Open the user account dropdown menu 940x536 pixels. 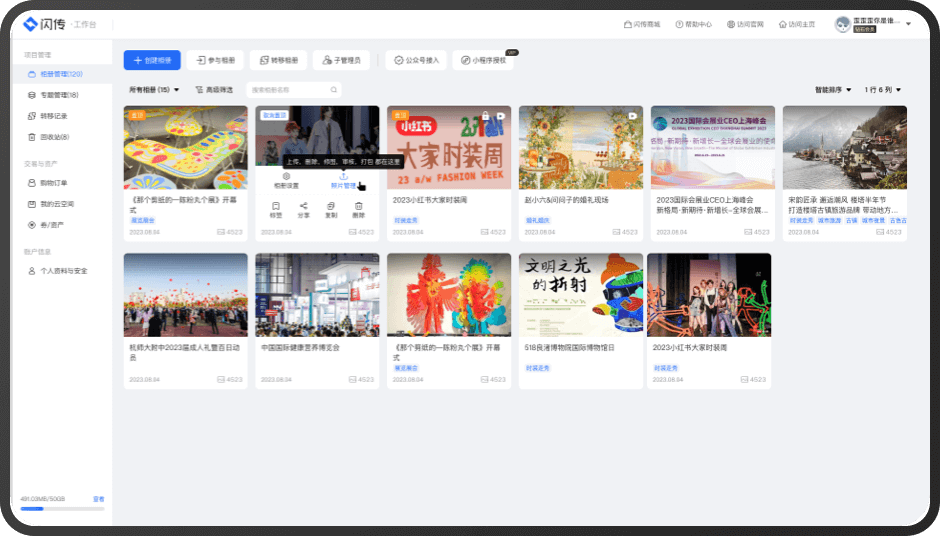[908, 24]
